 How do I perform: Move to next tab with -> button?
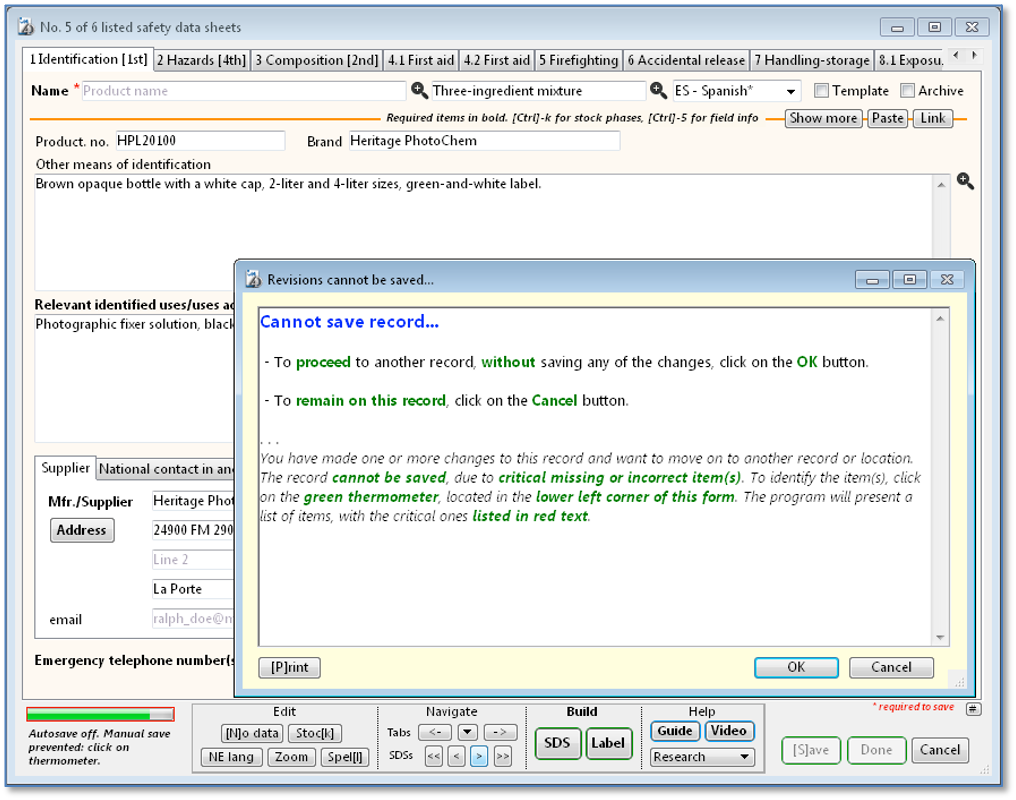point(500,733)
